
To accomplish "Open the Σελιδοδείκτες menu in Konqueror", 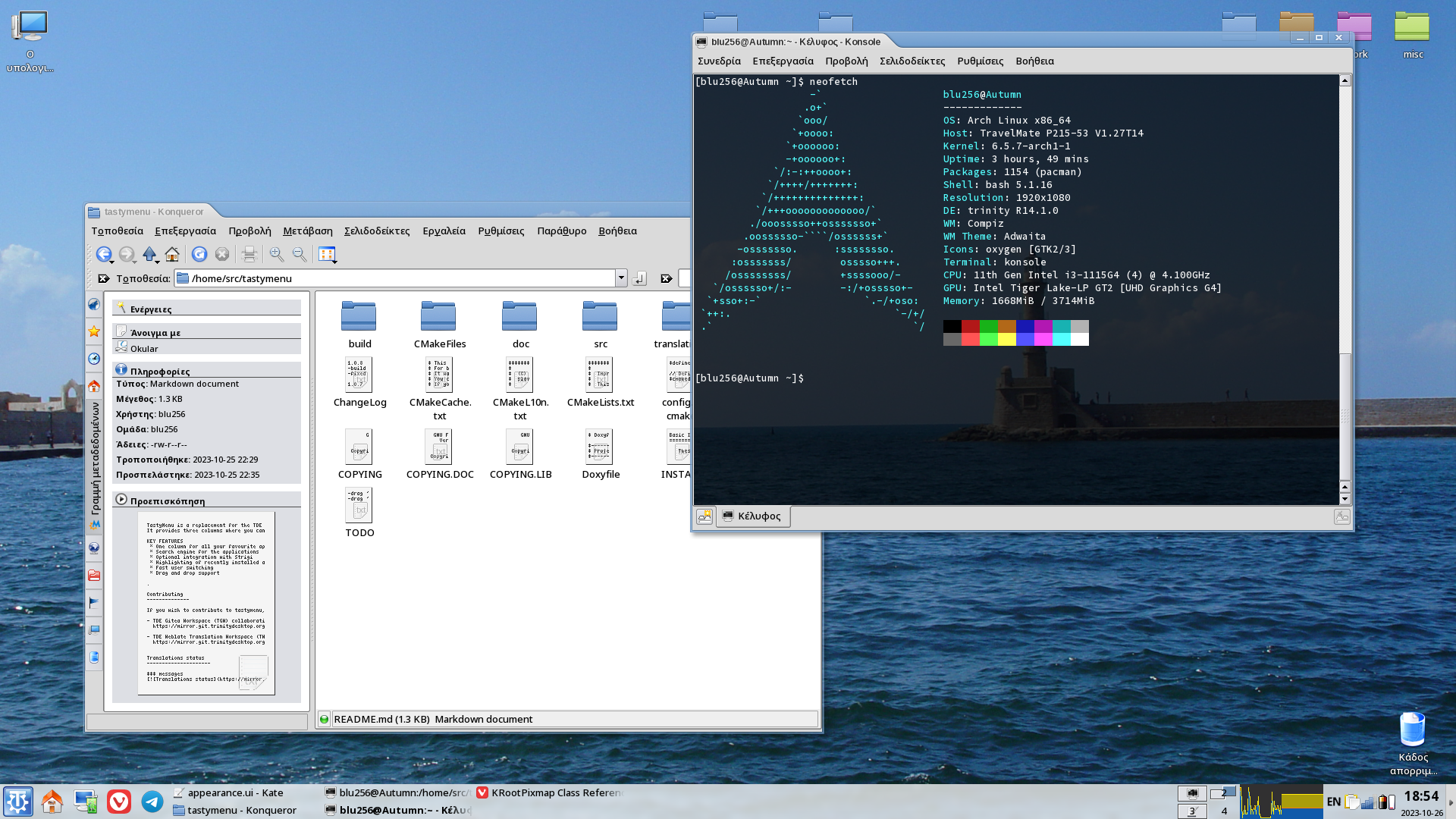I will click(x=376, y=231).
